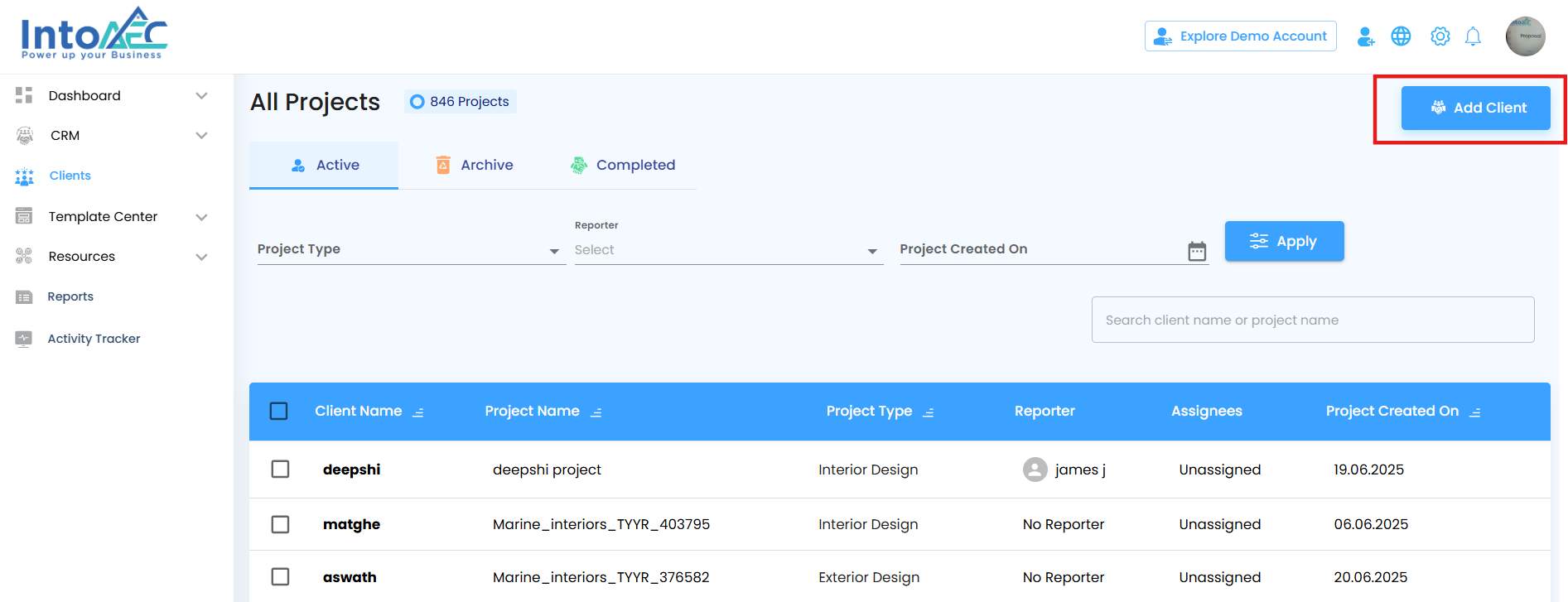Check the select-all header checkbox
The width and height of the screenshot is (1568, 602).
click(279, 411)
